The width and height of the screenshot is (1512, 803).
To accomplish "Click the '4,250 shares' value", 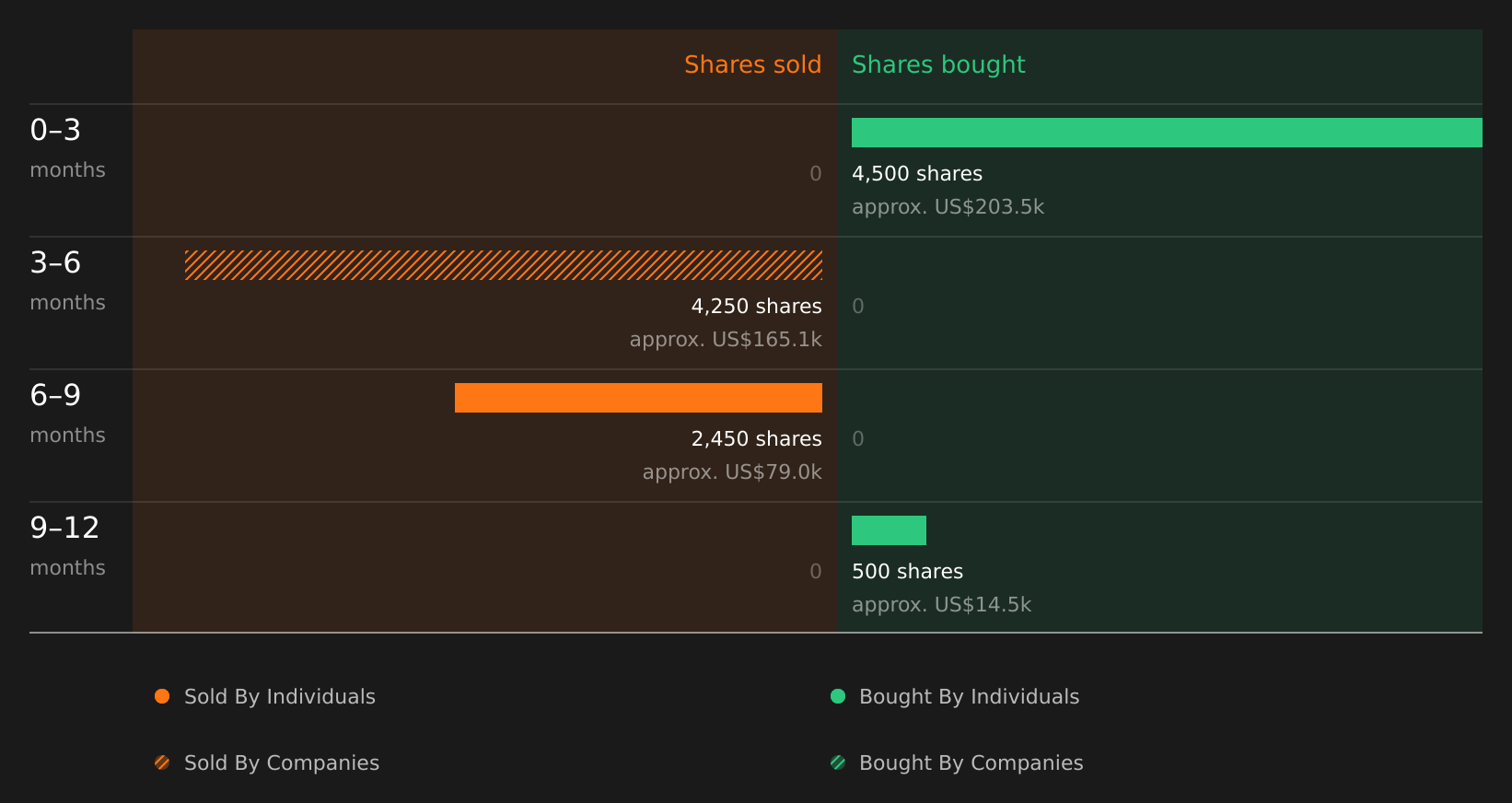I will click(x=757, y=306).
